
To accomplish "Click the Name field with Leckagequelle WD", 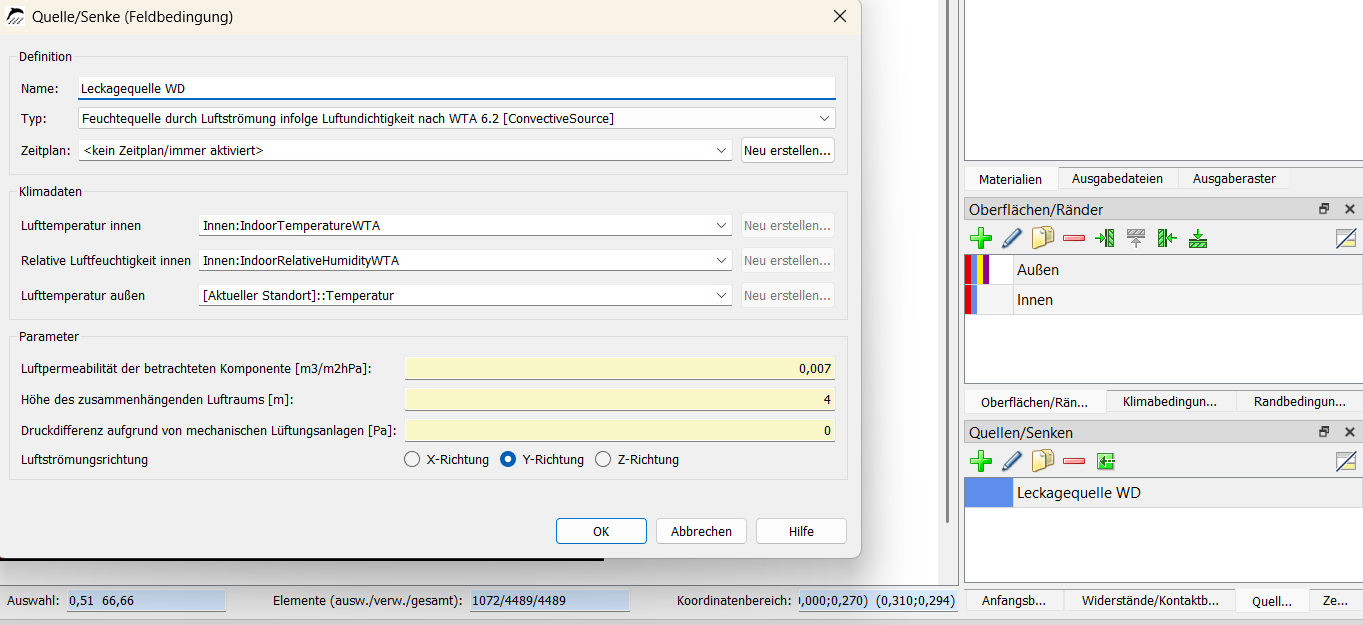I will point(456,88).
